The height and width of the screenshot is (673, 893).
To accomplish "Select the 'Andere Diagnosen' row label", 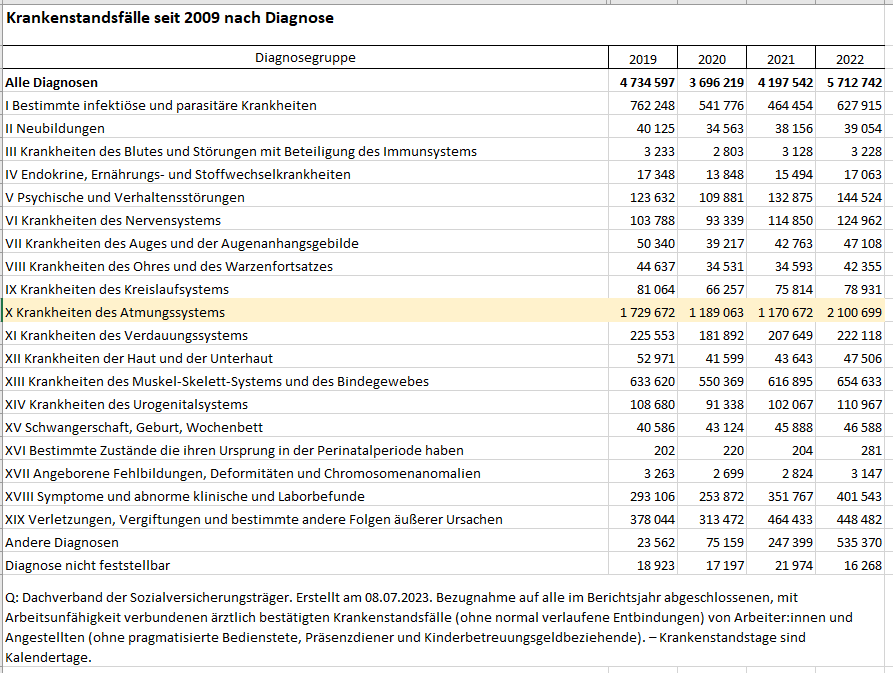I will [x=62, y=542].
